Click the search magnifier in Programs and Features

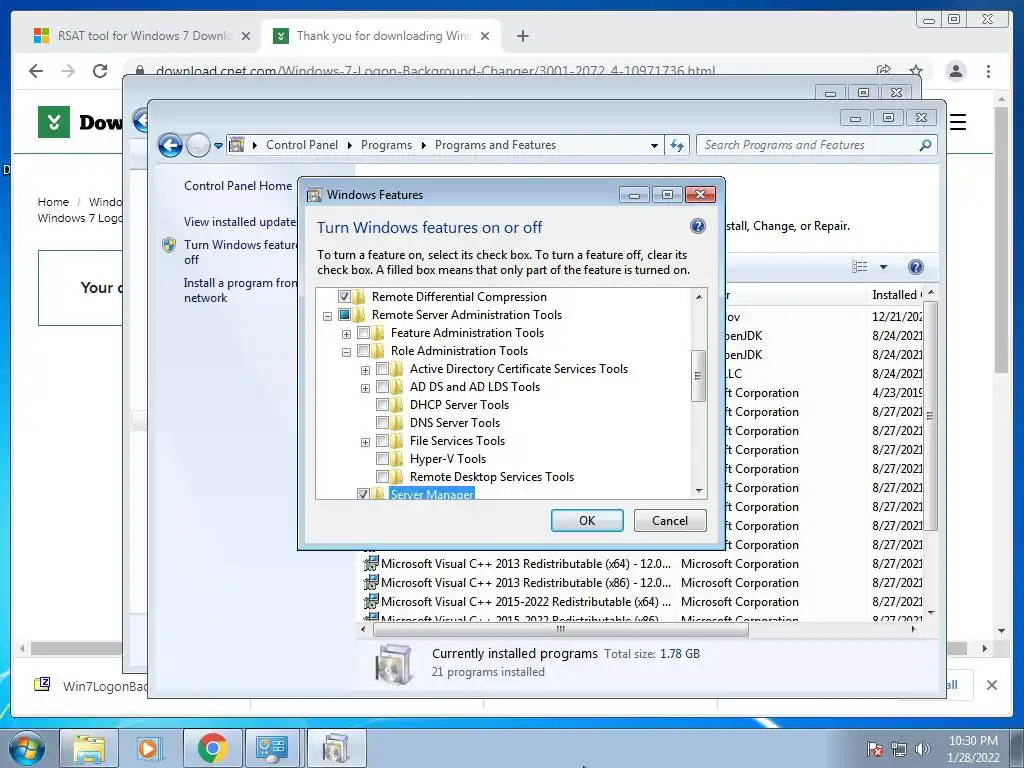(x=925, y=145)
